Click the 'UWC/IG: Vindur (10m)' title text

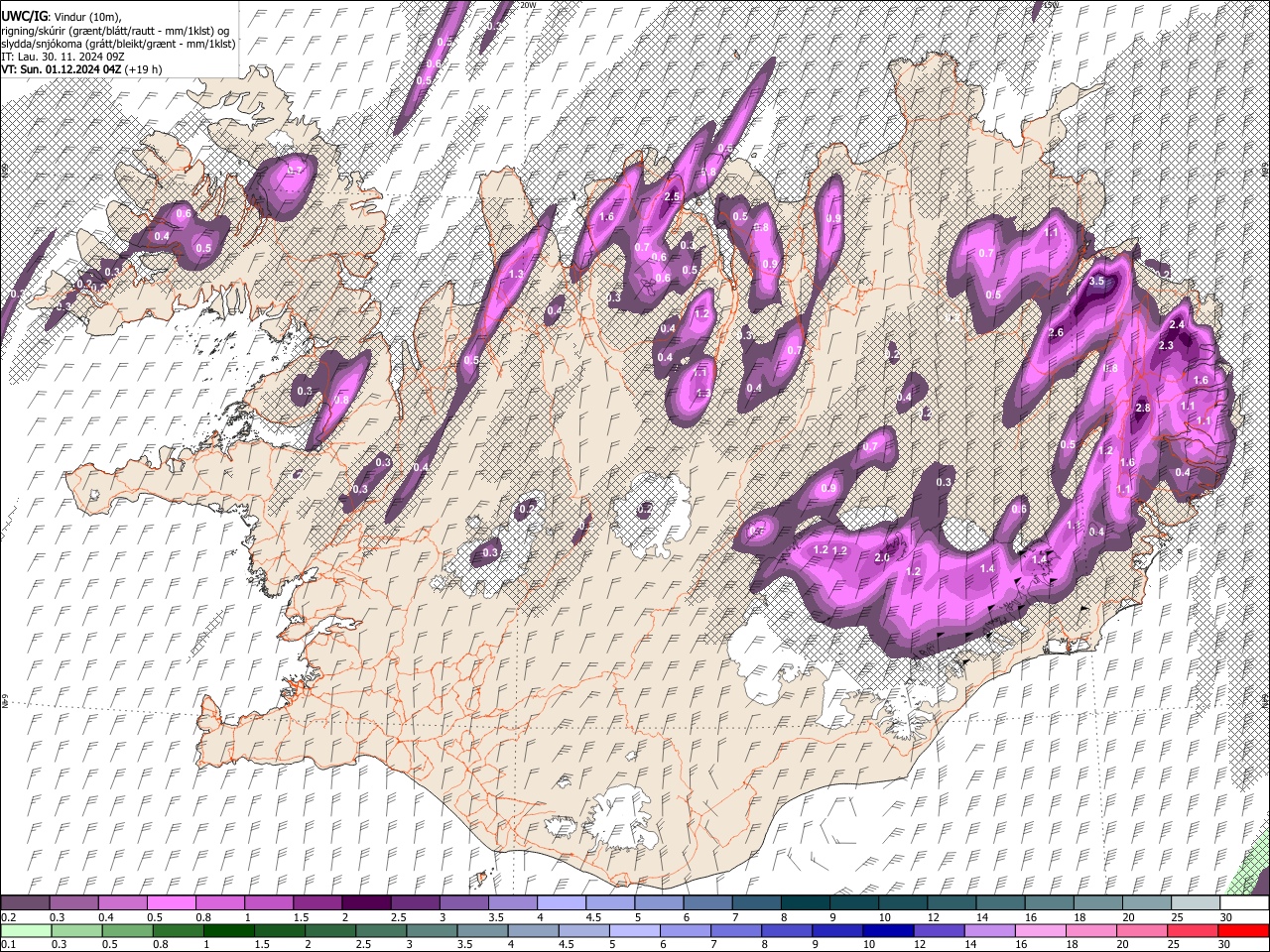coord(62,17)
